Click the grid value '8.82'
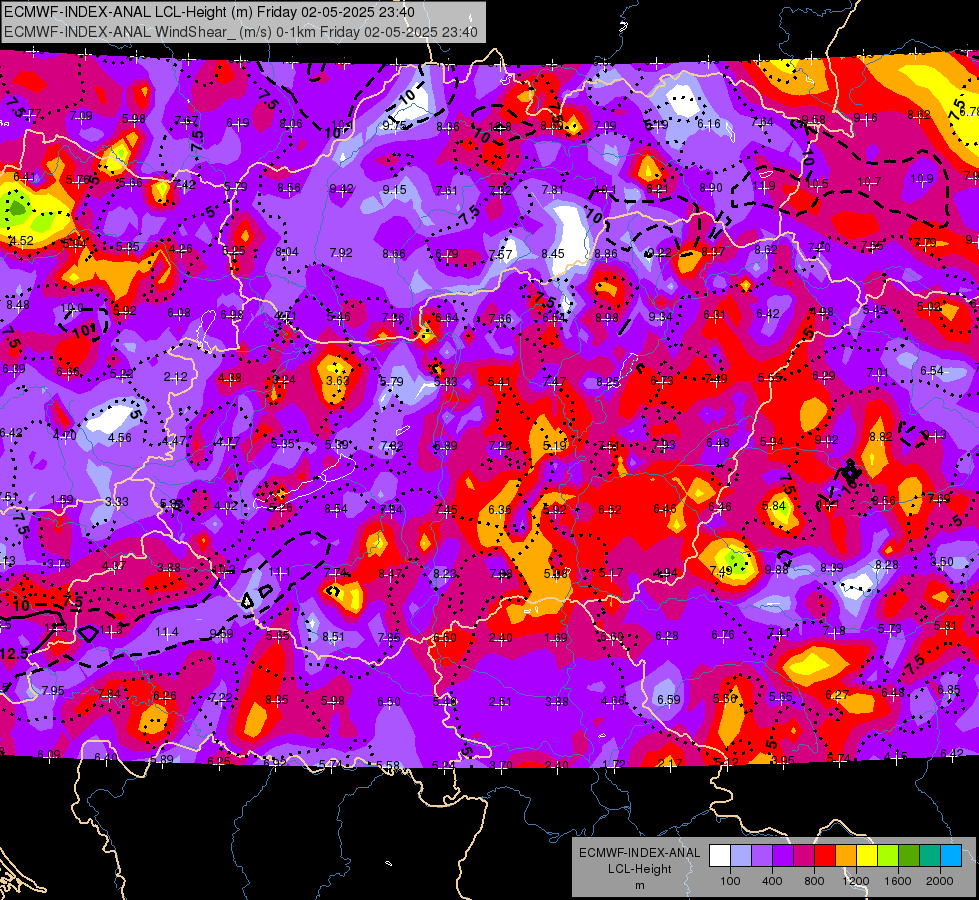 [x=880, y=437]
